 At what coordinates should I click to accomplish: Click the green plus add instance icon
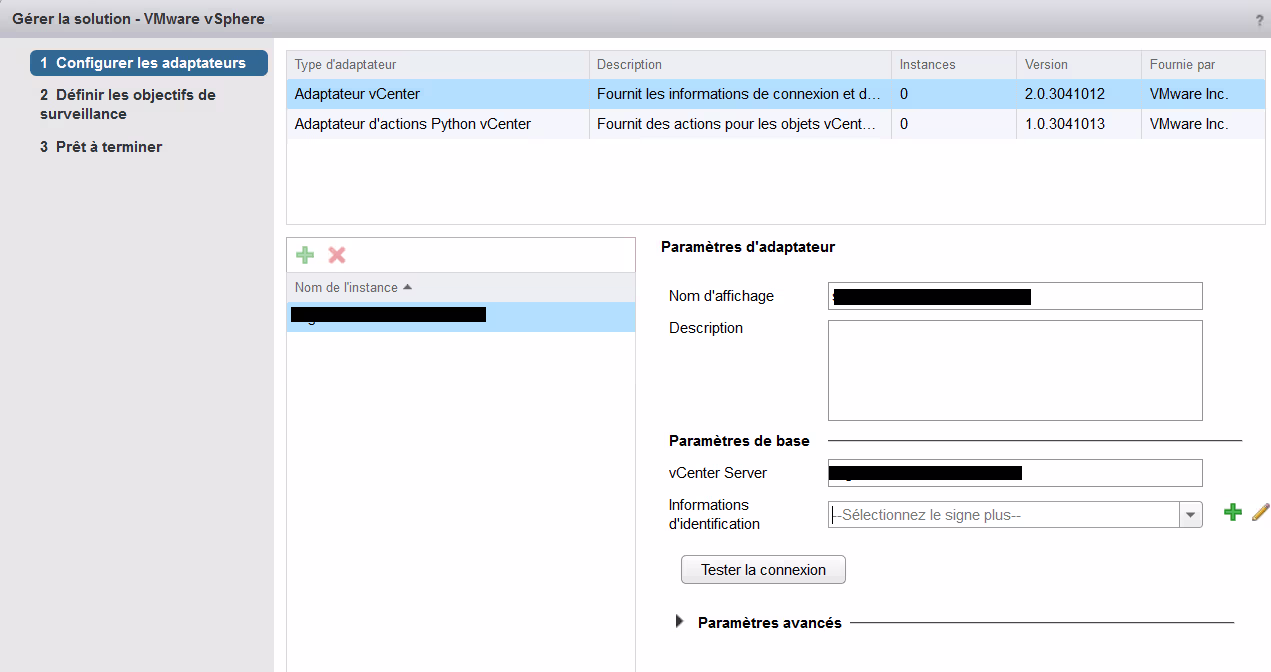[x=305, y=255]
